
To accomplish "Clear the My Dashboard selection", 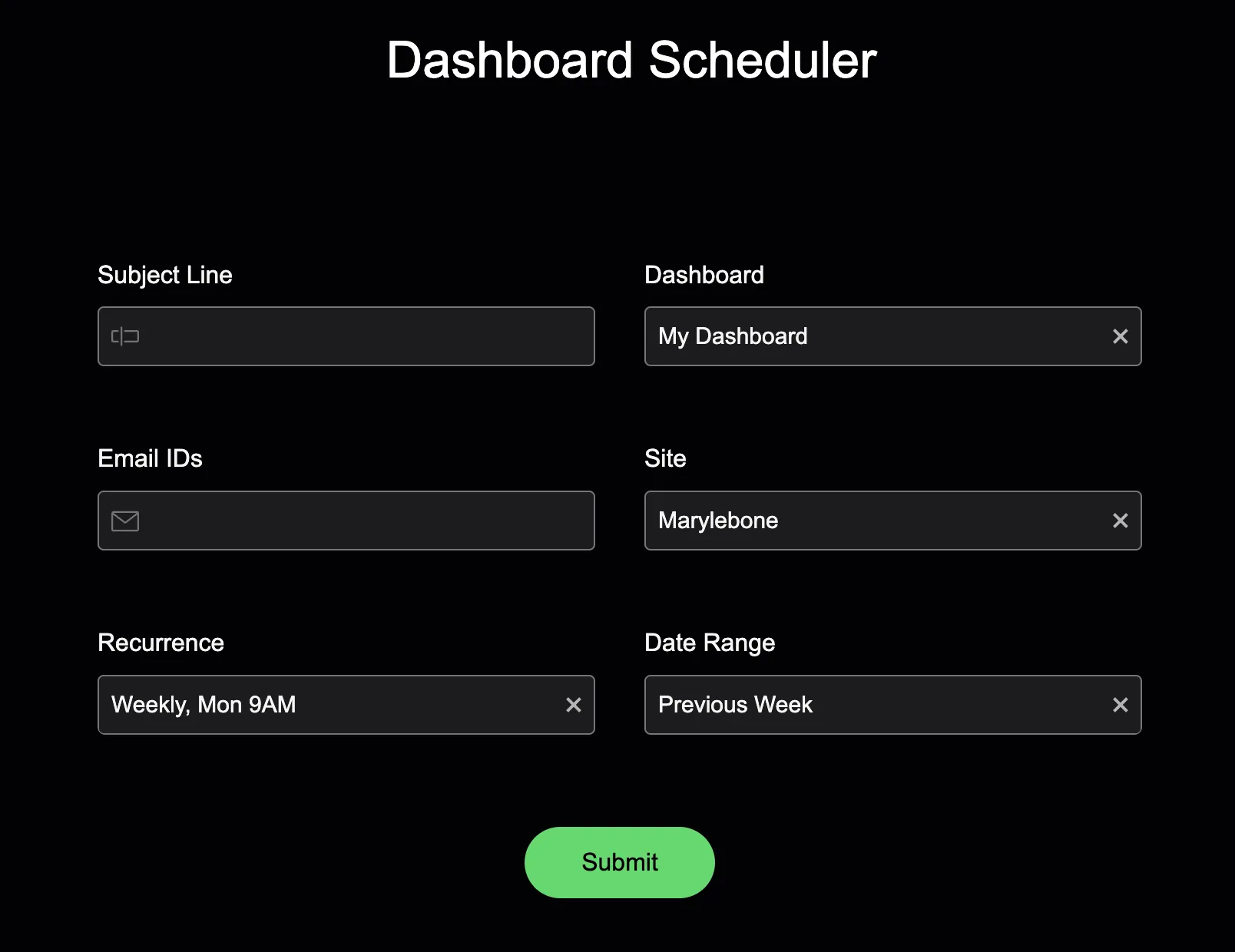I will (1120, 336).
